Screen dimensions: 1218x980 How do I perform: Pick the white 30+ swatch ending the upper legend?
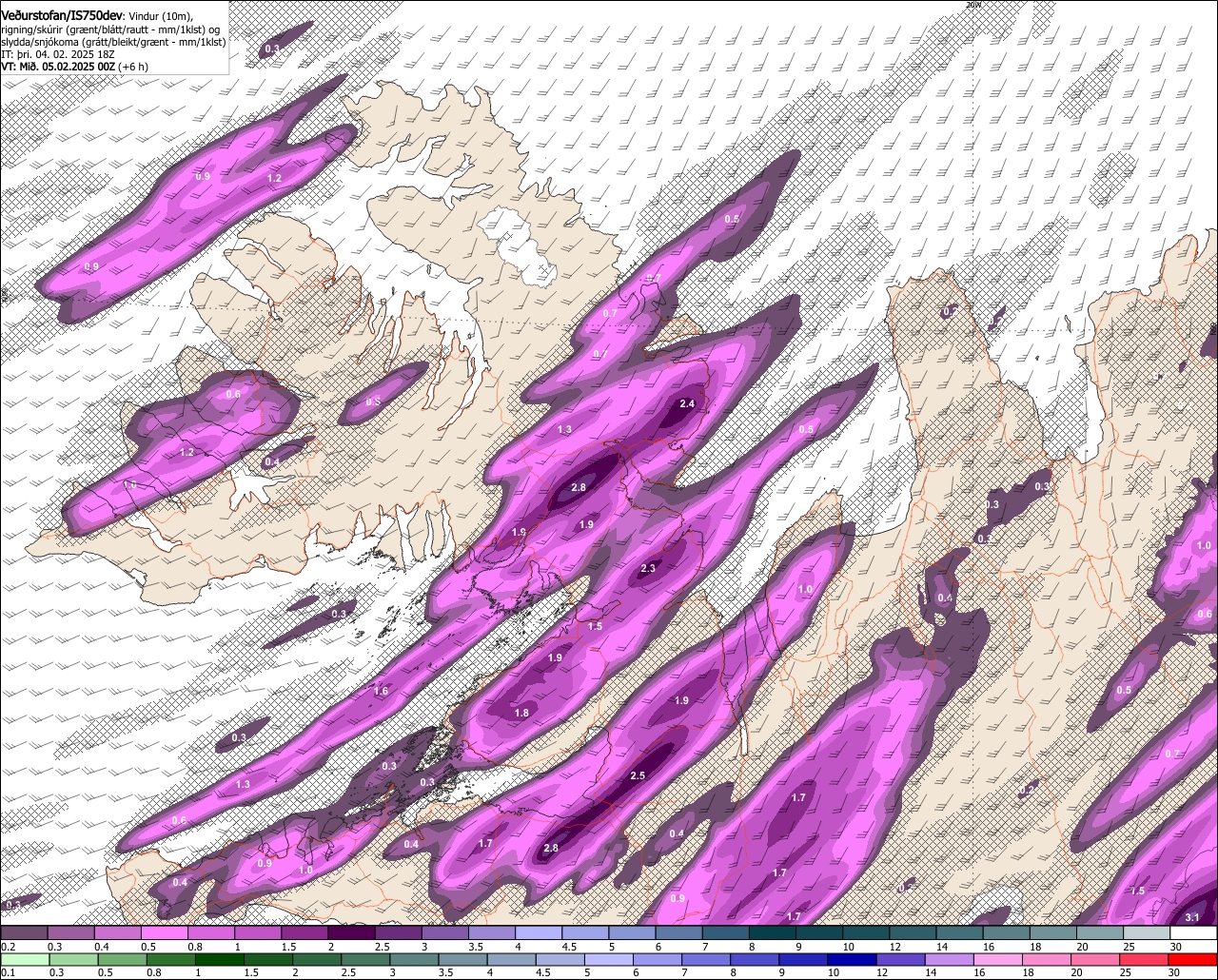[x=1194, y=933]
